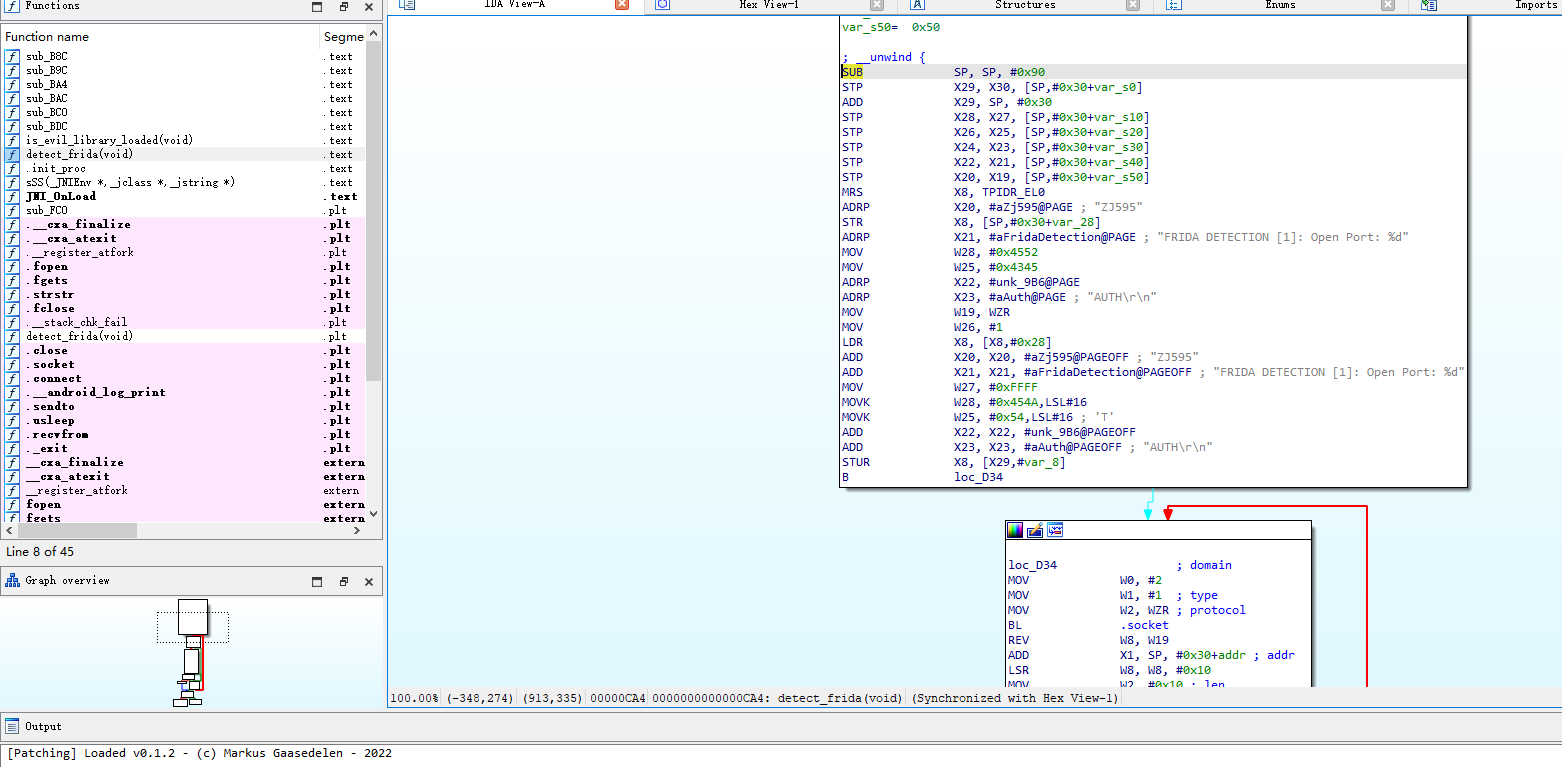
Task: Select ._exit function row
Action: coord(184,448)
